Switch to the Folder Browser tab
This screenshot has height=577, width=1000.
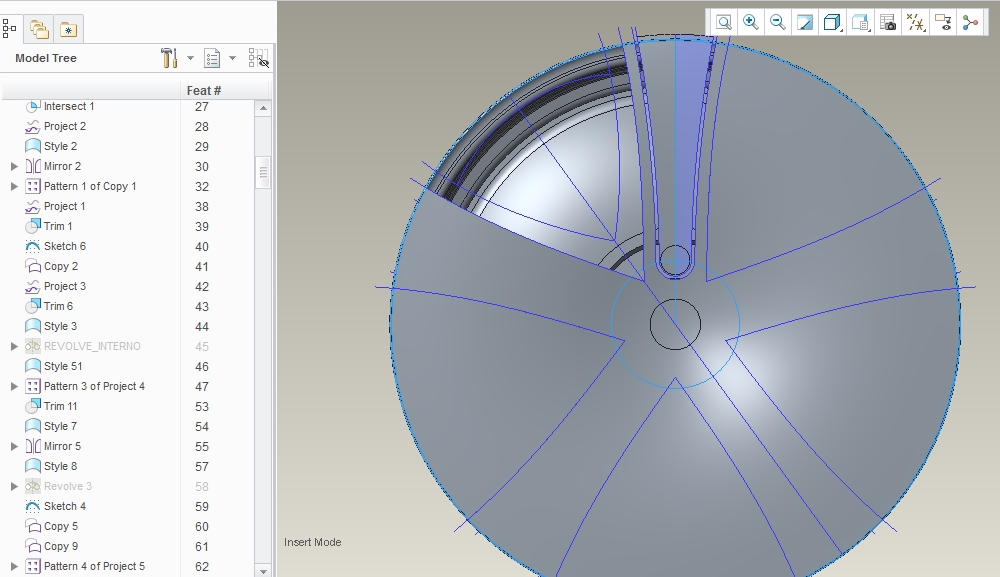[40, 29]
